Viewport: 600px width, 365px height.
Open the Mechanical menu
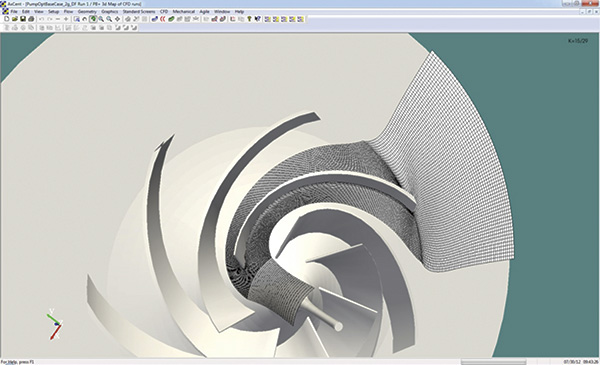pyautogui.click(x=184, y=11)
